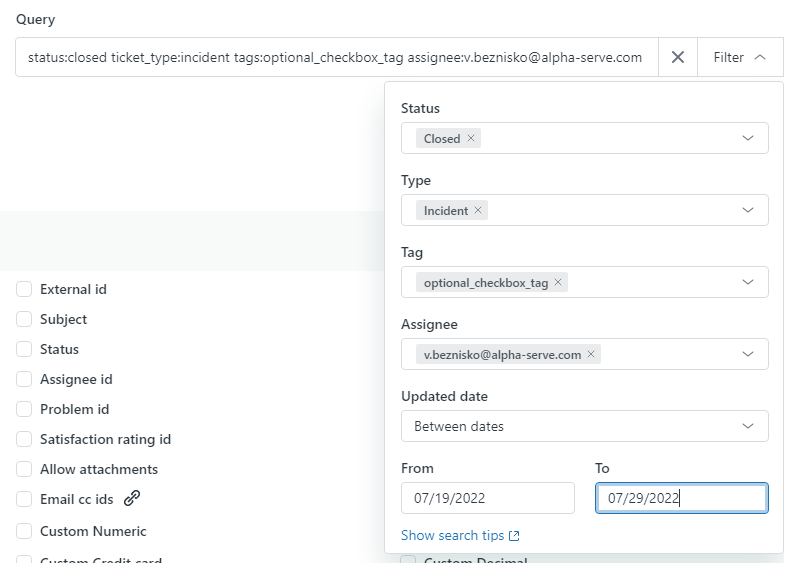Screen dimensions: 796x563
Task: Click the external link icon after Show search tips
Action: tap(514, 536)
